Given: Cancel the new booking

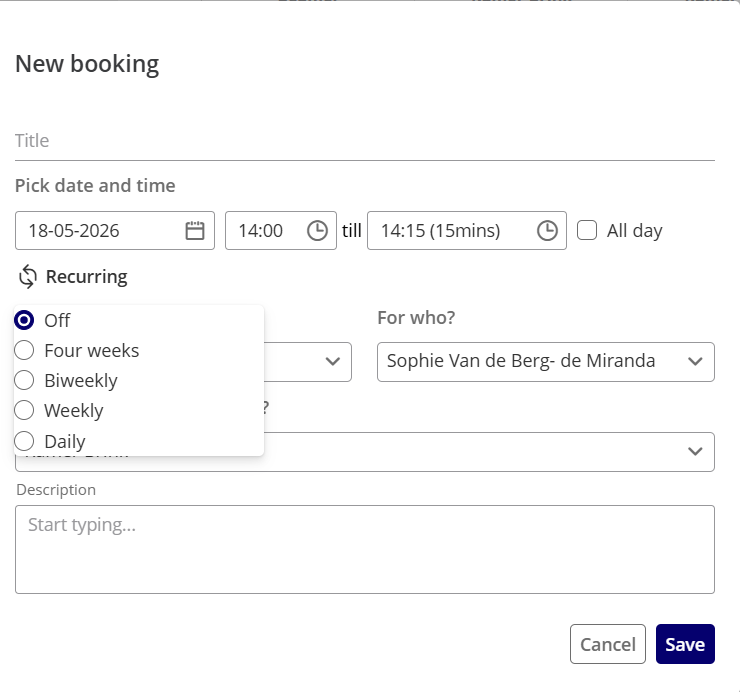Looking at the screenshot, I should [607, 644].
